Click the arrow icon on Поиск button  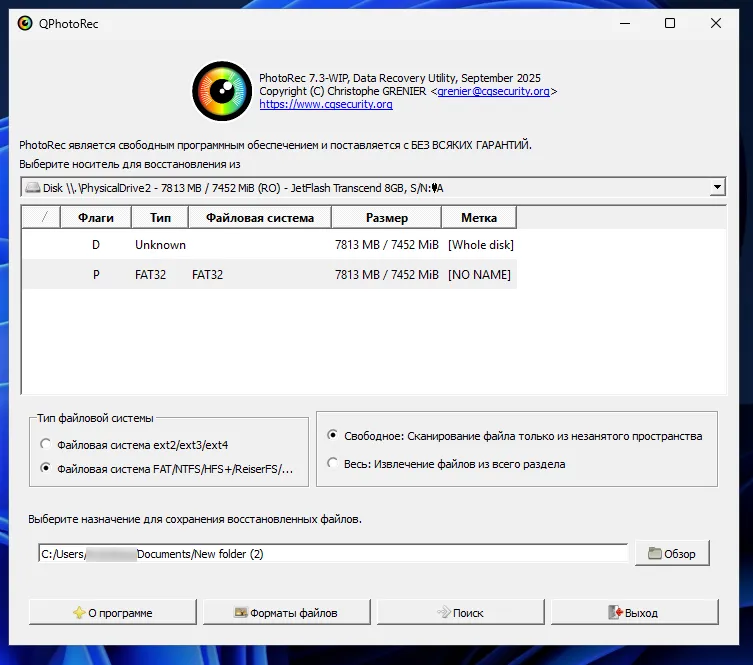tap(443, 613)
